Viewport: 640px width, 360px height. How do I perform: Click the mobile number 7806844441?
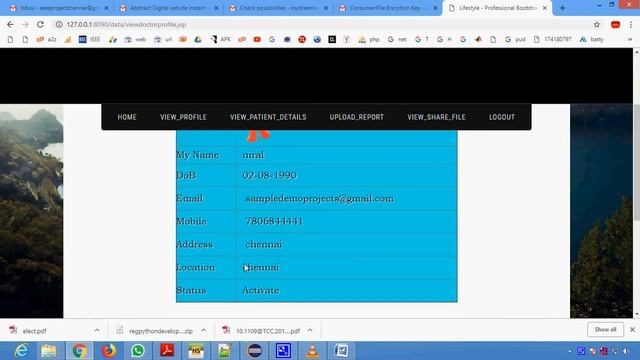274,221
